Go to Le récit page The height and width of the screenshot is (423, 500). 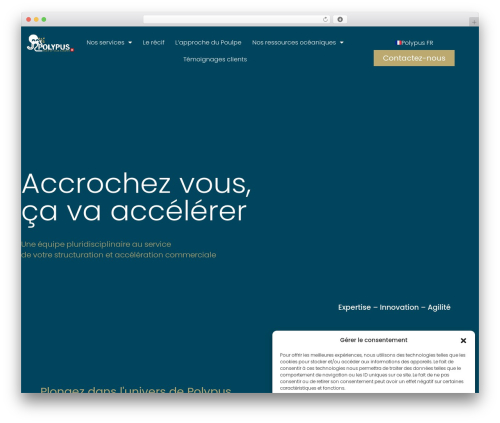pyautogui.click(x=153, y=43)
